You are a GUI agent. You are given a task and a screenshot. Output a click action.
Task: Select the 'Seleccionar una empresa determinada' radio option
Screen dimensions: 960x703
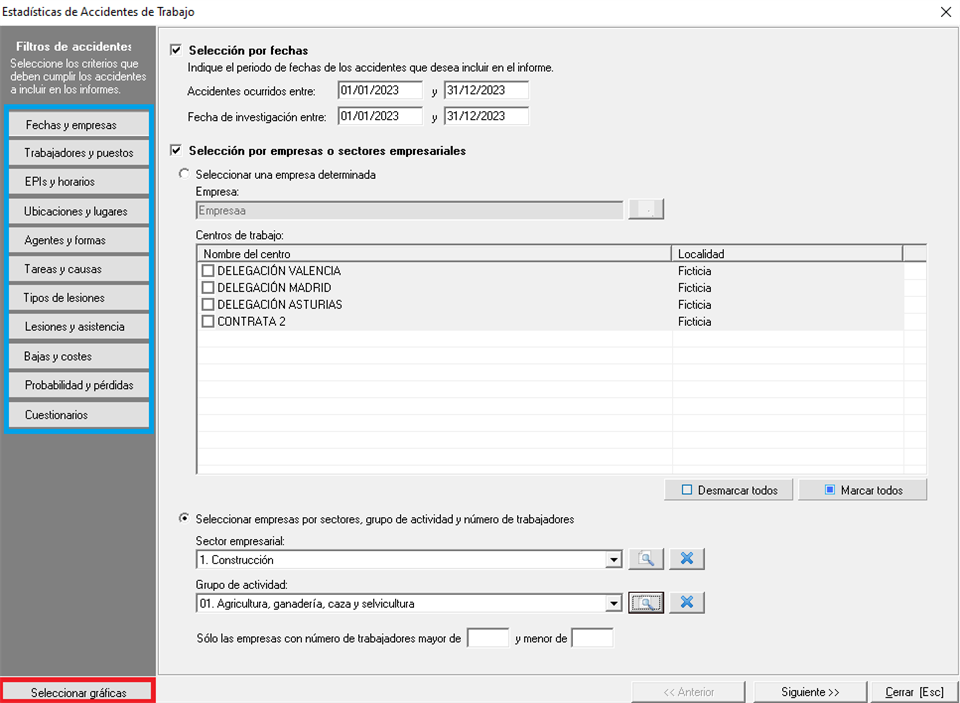183,174
